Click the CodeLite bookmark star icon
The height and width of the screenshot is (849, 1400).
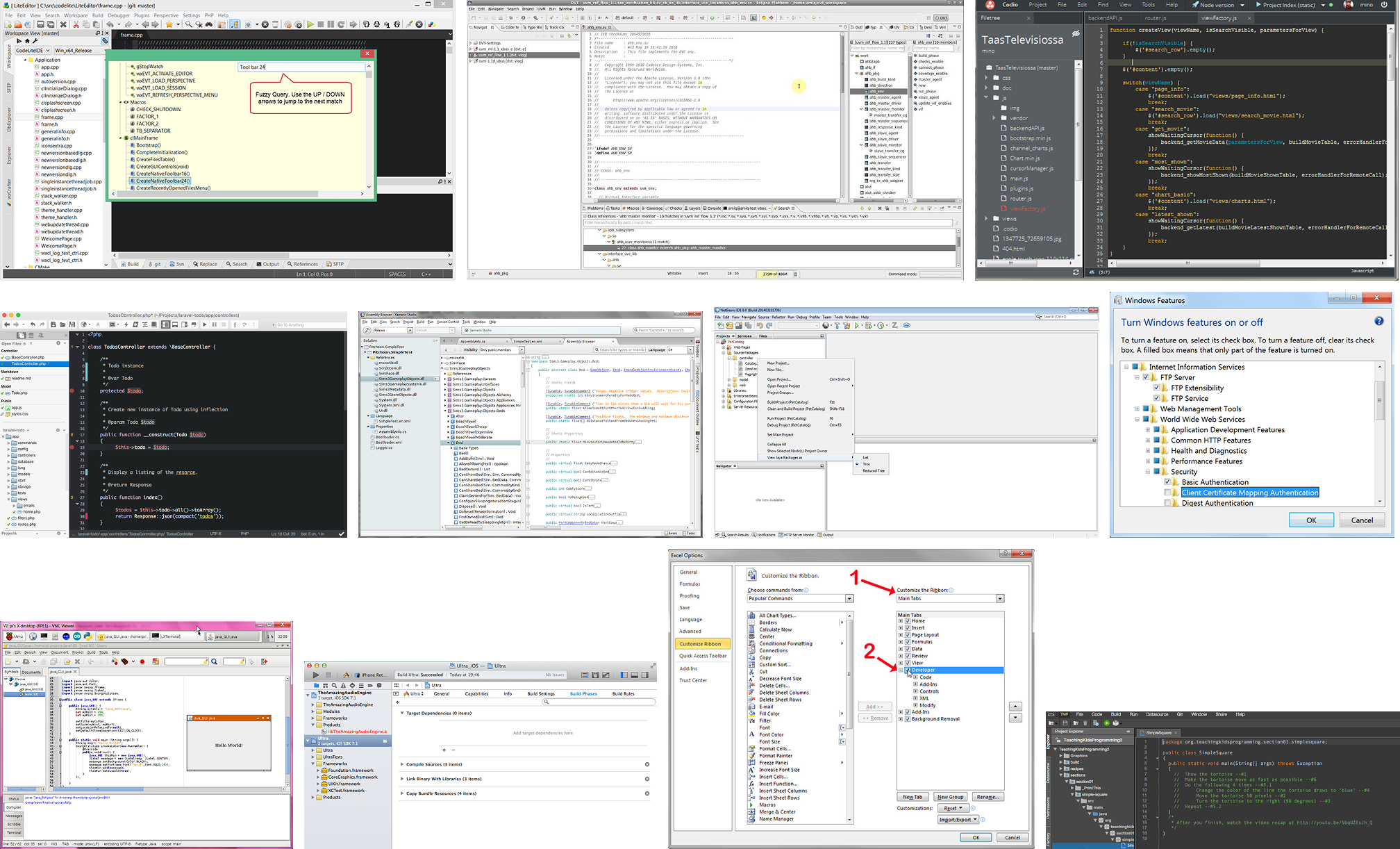click(169, 24)
